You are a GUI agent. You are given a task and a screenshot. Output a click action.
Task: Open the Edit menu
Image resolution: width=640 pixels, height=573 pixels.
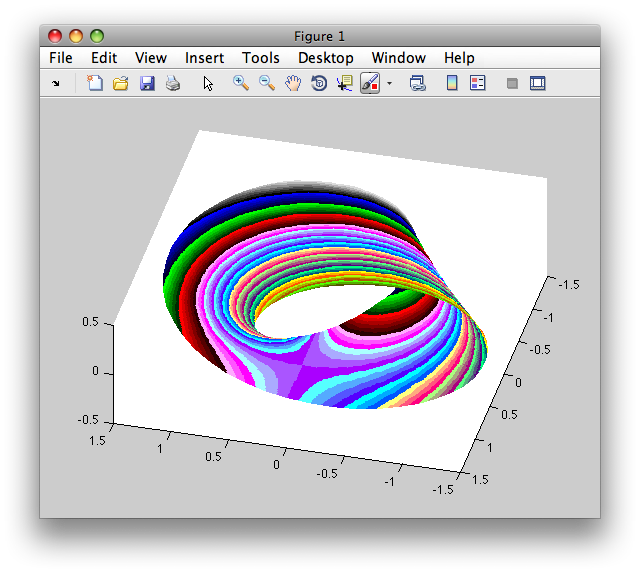(104, 58)
